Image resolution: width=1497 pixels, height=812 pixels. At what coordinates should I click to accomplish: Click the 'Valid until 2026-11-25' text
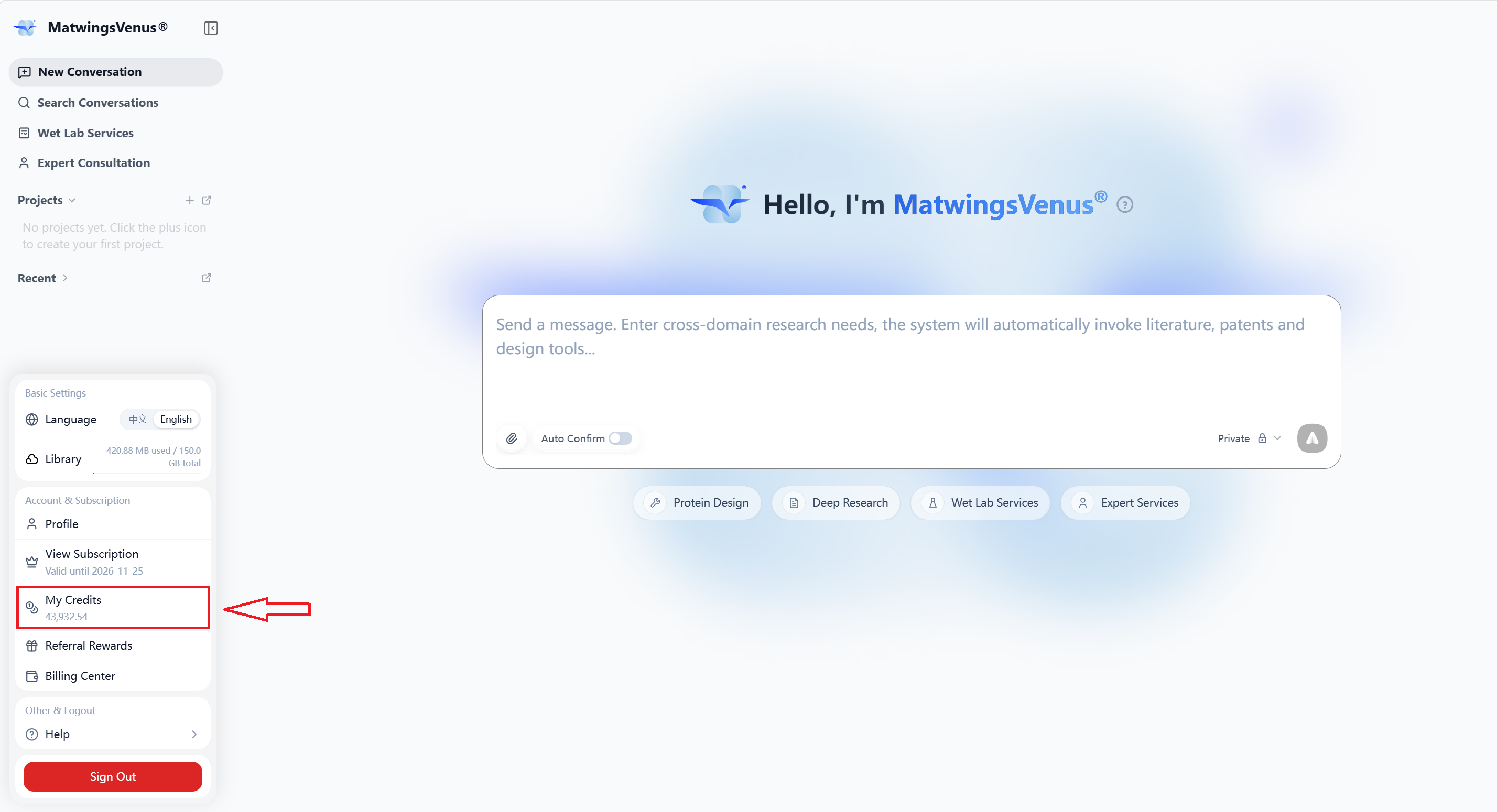(x=94, y=571)
